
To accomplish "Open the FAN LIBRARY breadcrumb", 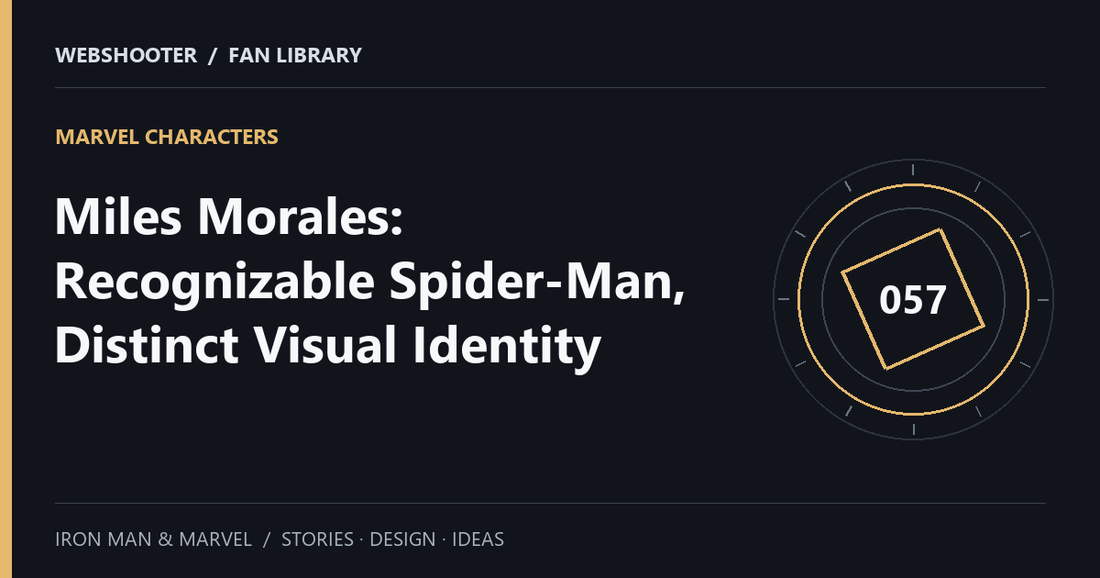I will [x=295, y=55].
